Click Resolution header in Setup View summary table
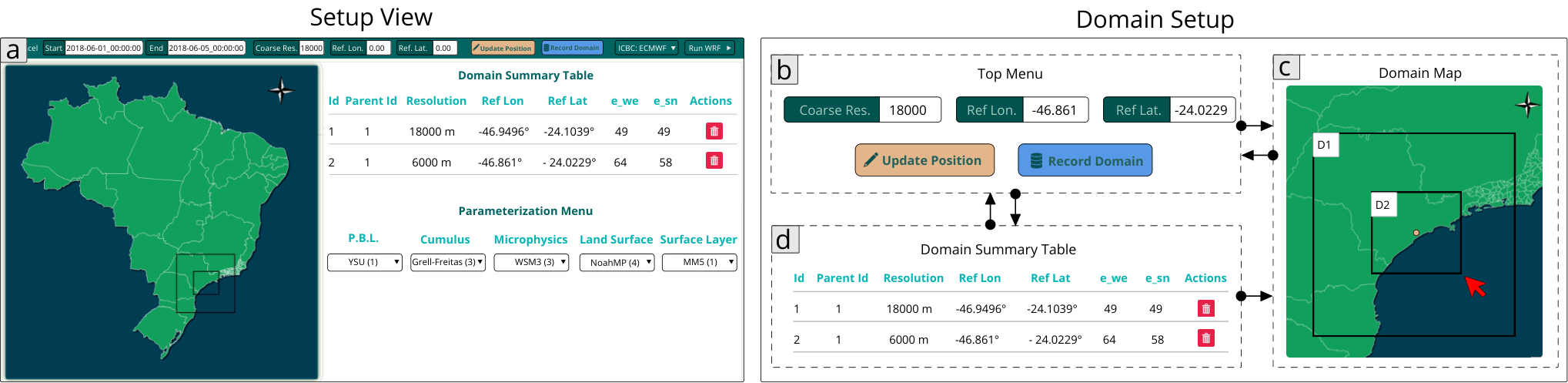This screenshot has width=1568, height=383. (x=436, y=101)
